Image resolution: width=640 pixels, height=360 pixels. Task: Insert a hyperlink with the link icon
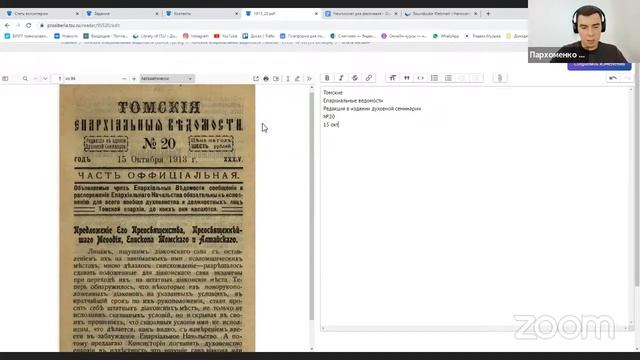pyautogui.click(x=369, y=78)
